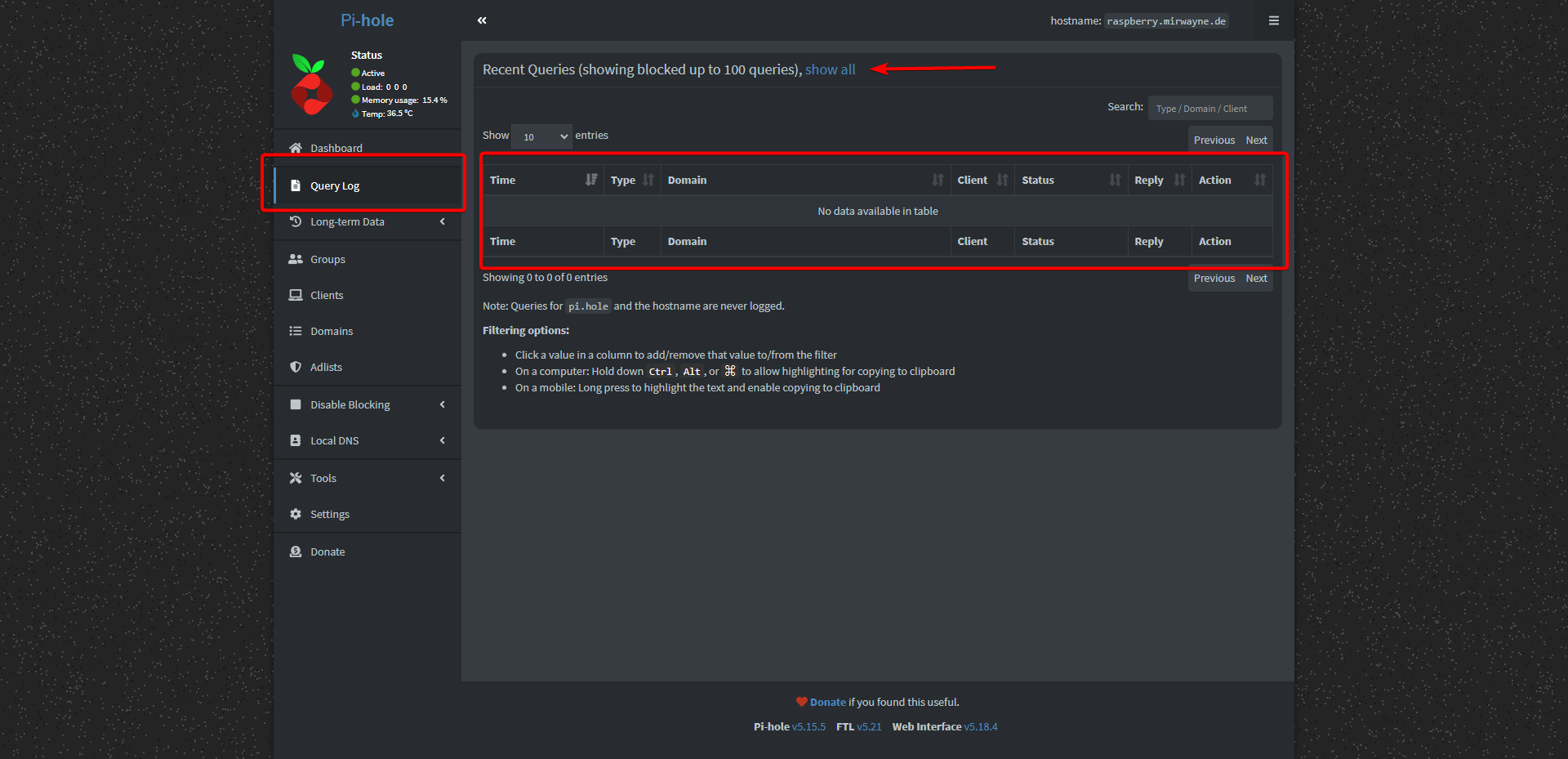Open the Adlists page
Image resolution: width=1568 pixels, height=759 pixels.
326,367
